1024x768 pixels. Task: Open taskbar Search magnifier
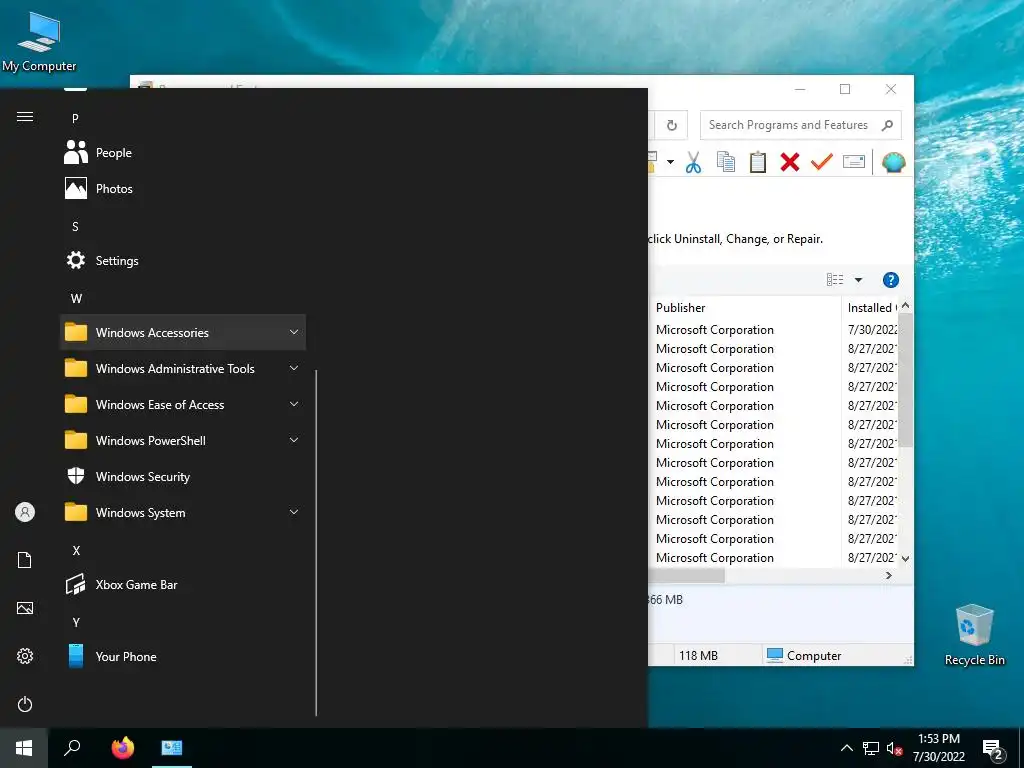72,748
